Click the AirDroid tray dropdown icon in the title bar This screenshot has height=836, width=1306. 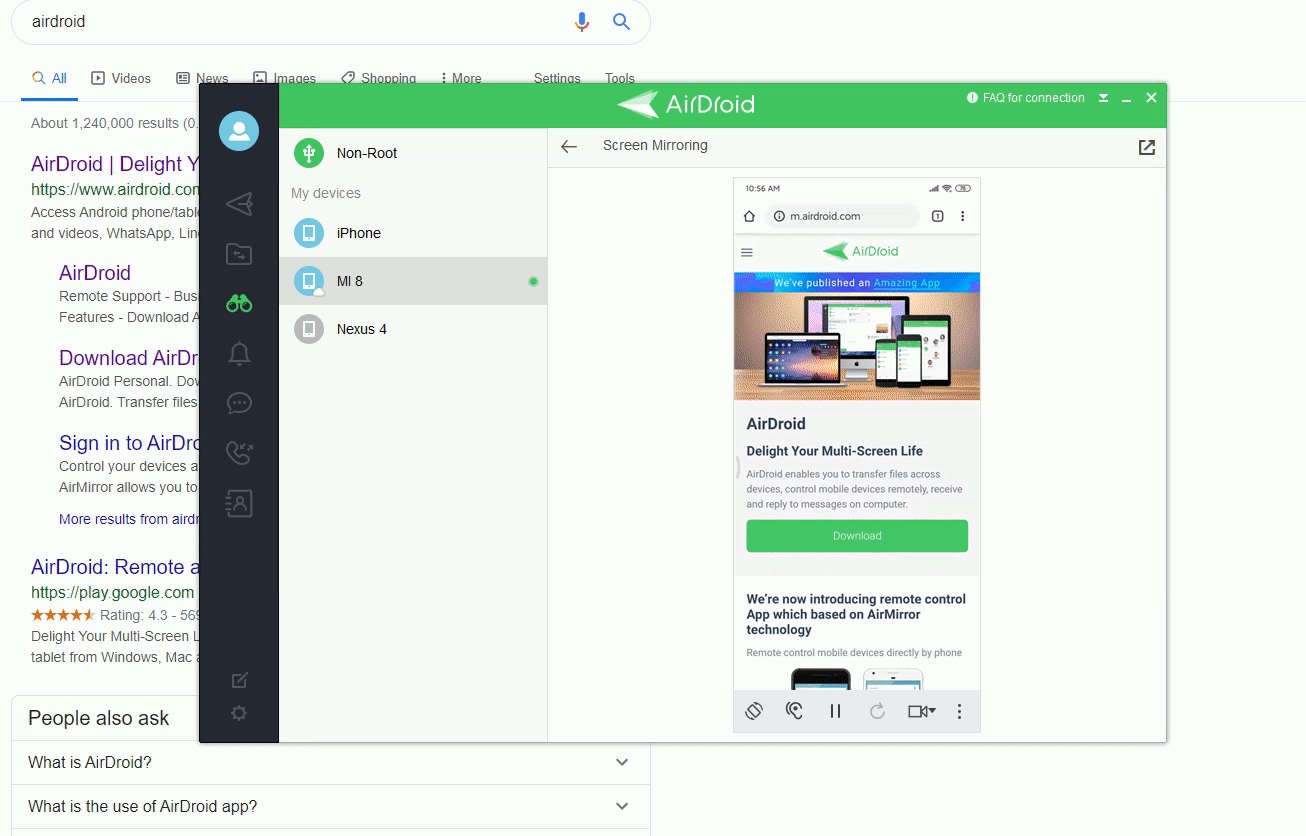[x=1103, y=98]
